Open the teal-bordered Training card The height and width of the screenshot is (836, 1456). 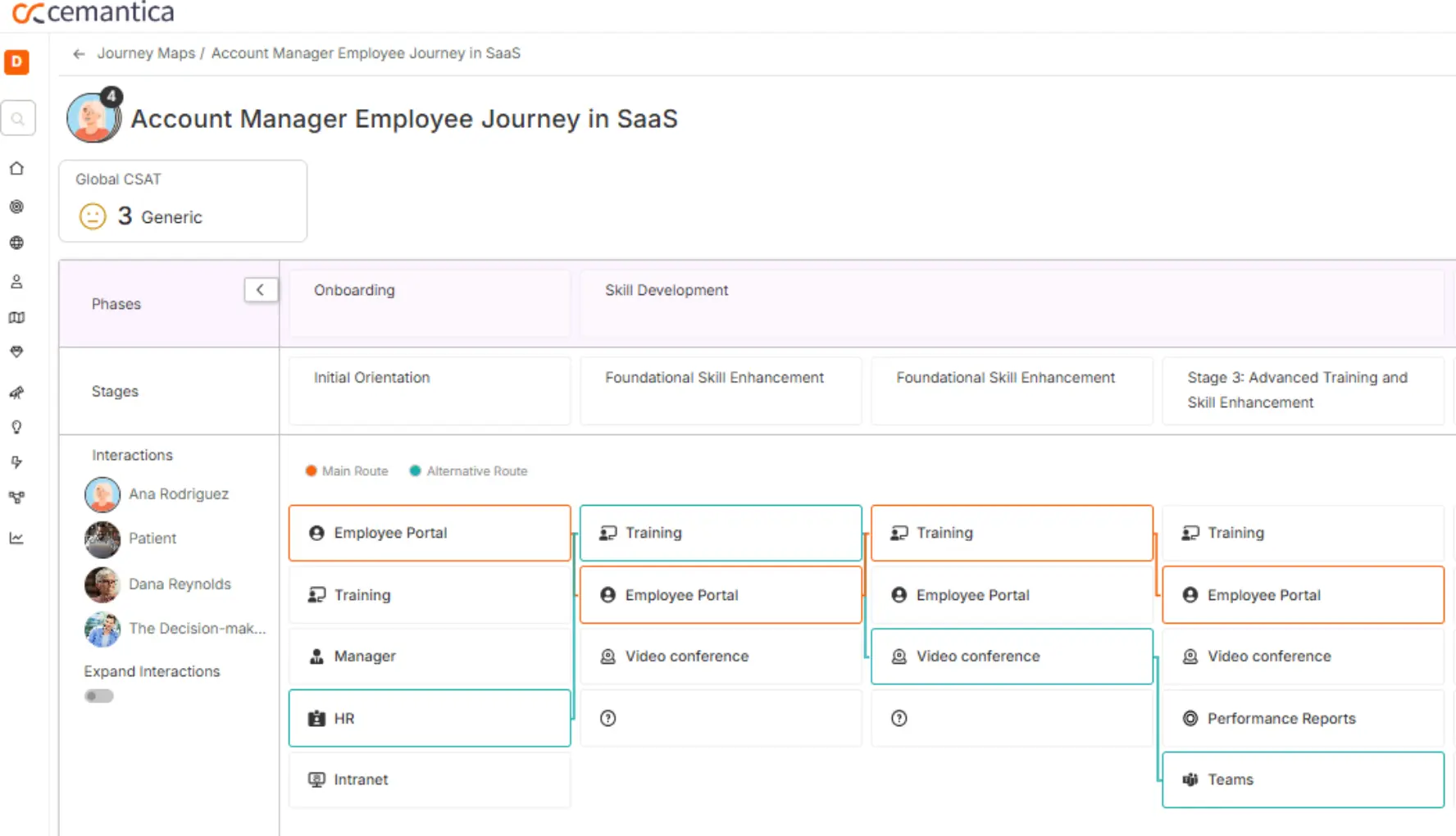721,533
